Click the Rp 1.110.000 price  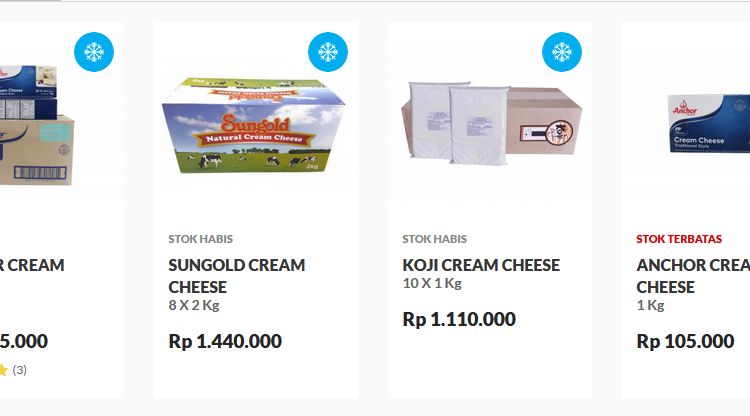pos(459,320)
